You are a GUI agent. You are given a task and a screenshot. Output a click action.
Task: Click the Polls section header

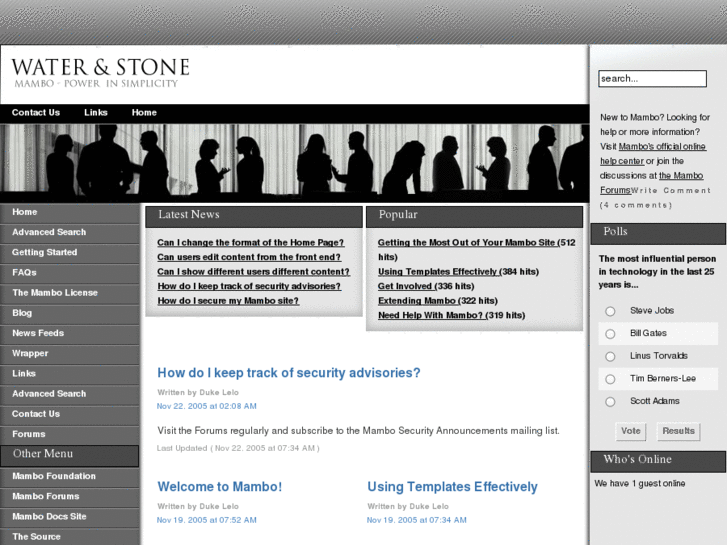[658, 233]
